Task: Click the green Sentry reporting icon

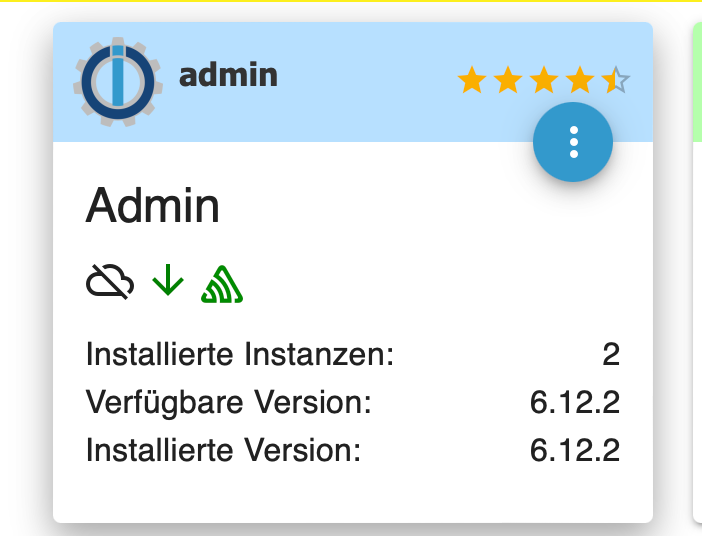Action: (222, 284)
